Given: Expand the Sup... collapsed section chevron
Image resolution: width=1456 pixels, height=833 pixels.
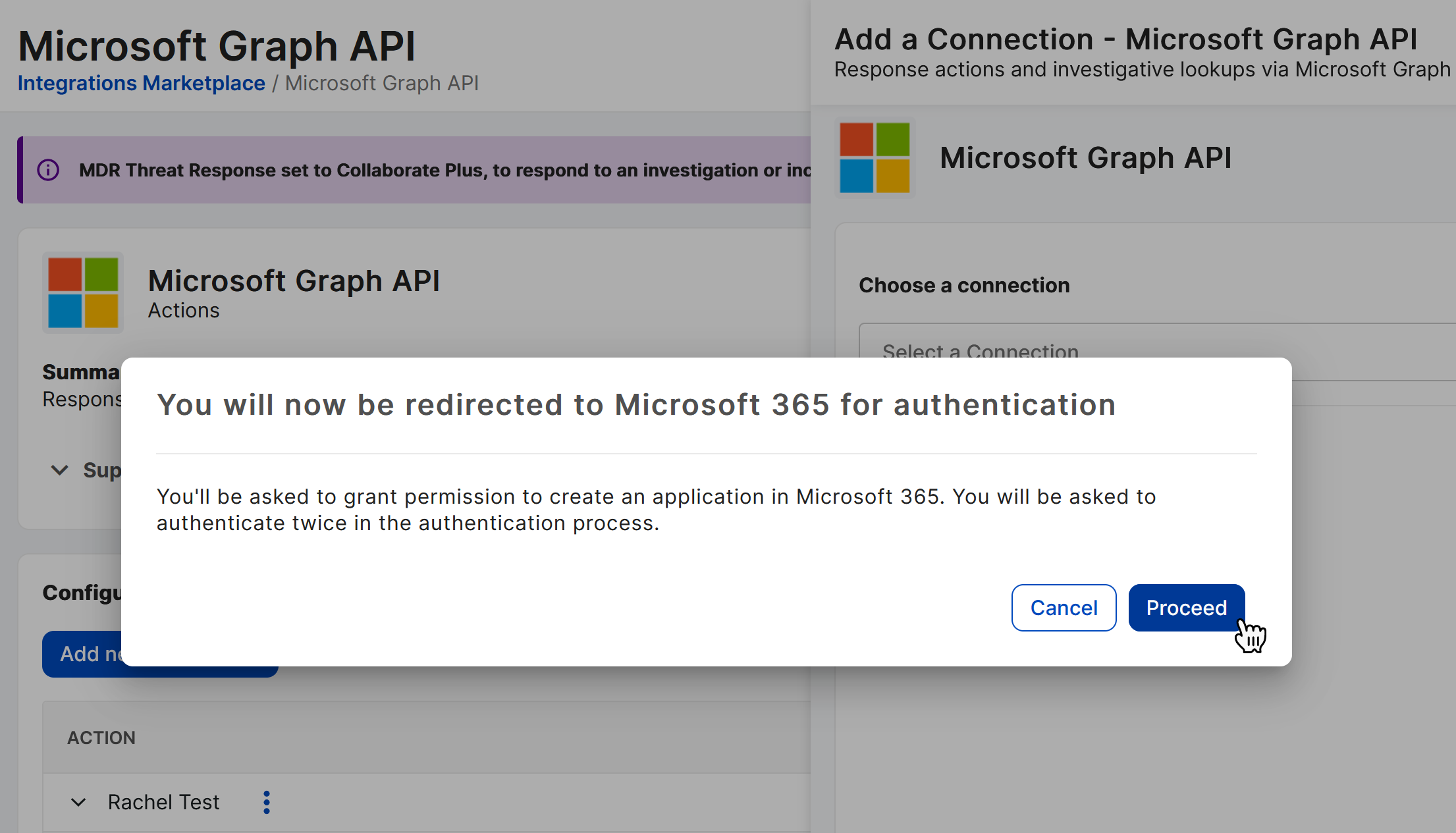Looking at the screenshot, I should point(60,470).
